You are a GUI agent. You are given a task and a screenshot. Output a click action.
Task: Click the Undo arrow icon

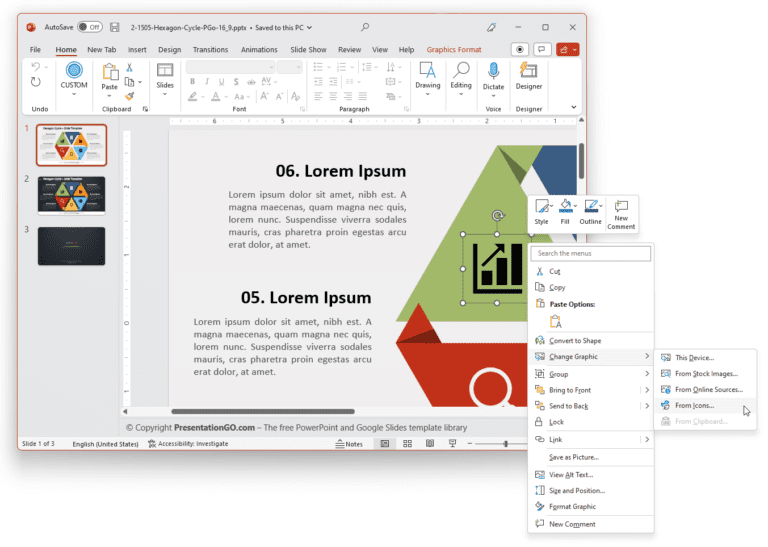coord(35,67)
